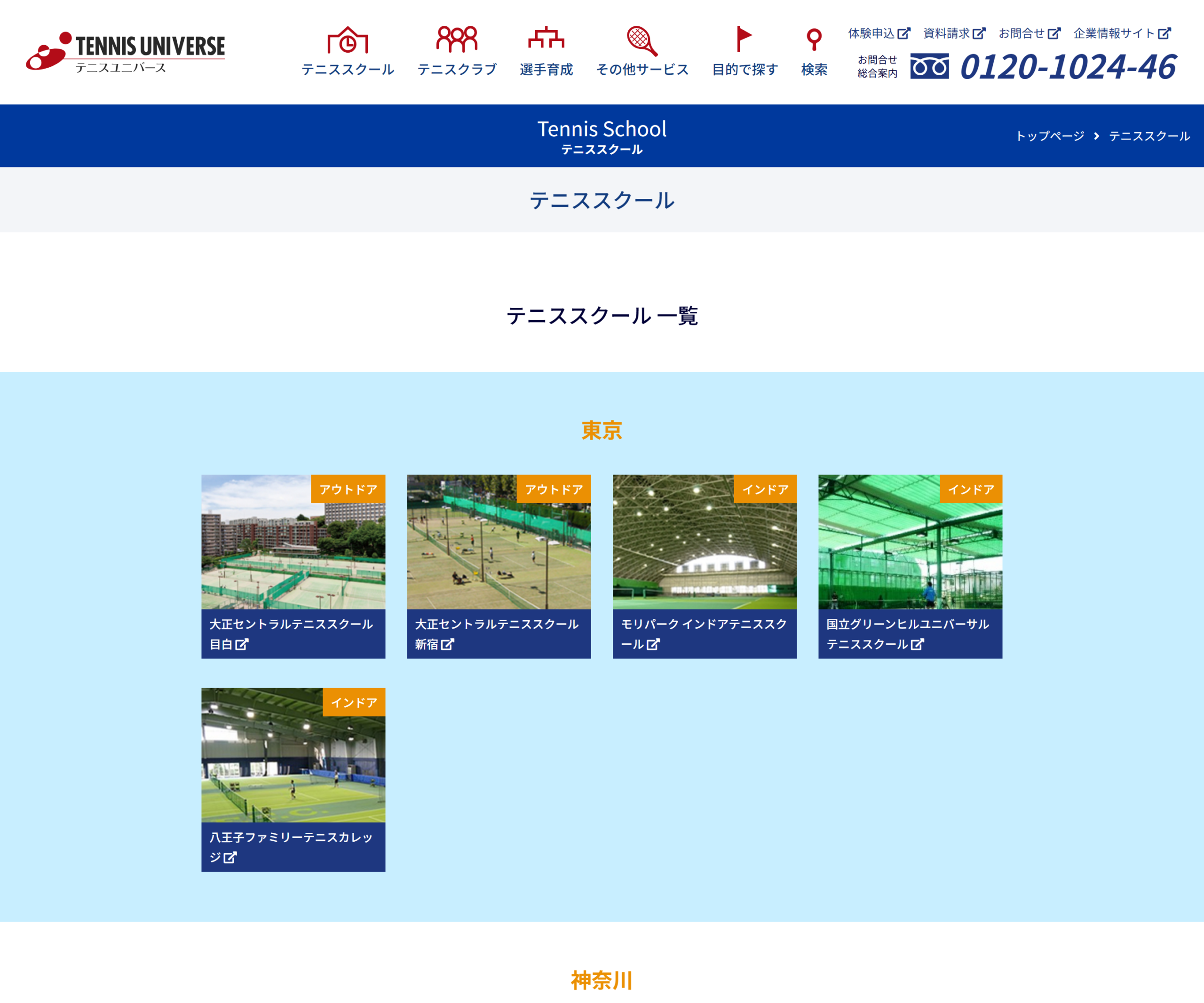
Task: Click the free-dial phone icon
Action: (929, 66)
